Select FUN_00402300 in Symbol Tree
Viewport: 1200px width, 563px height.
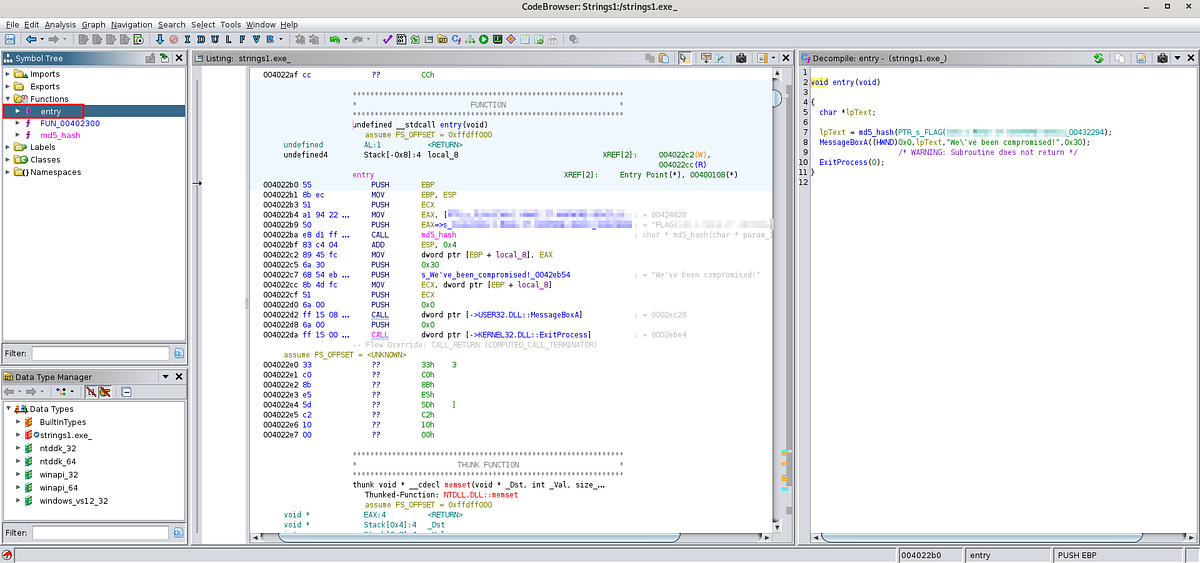tap(71, 123)
